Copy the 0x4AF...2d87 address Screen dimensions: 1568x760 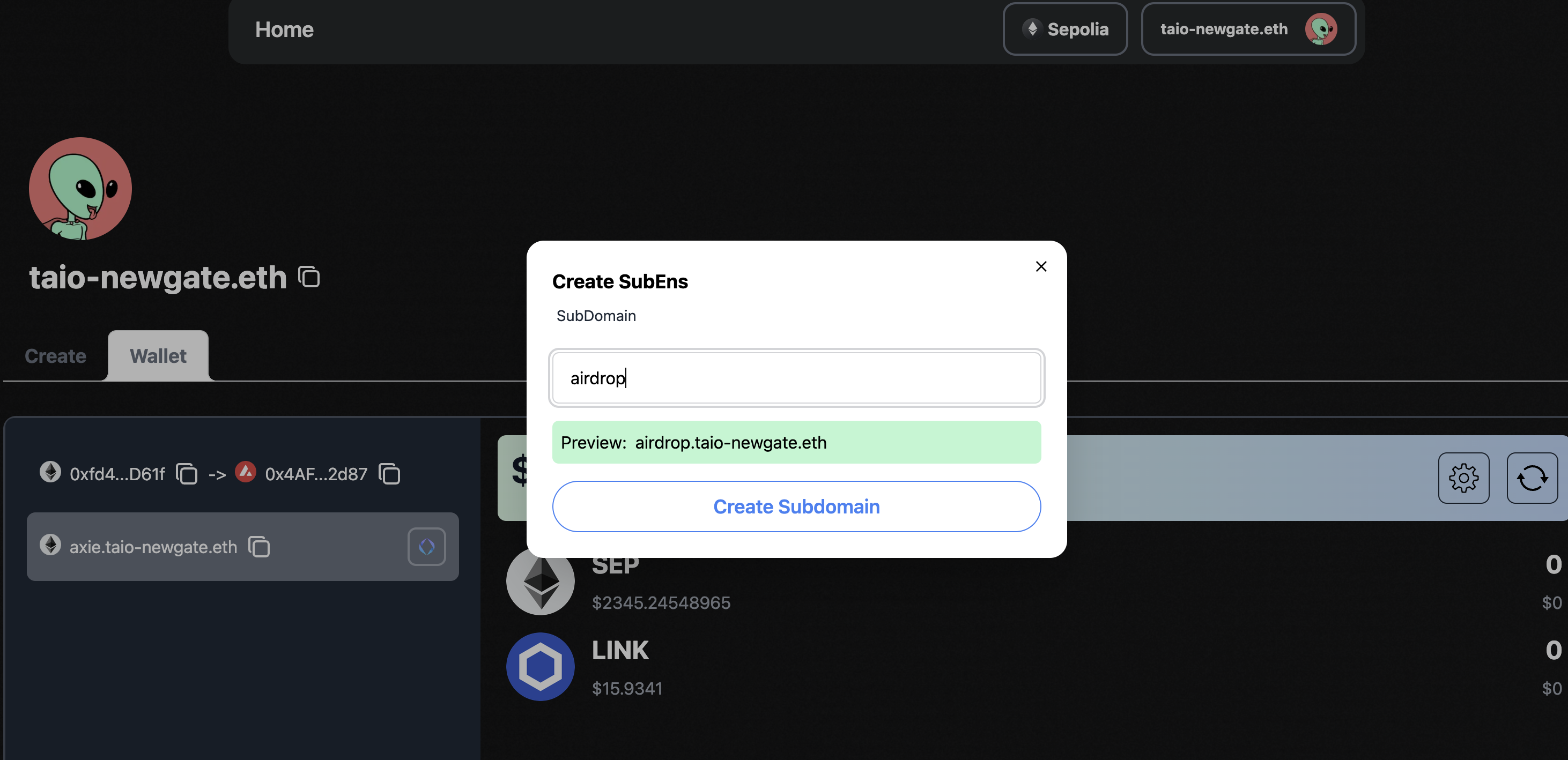[x=389, y=474]
